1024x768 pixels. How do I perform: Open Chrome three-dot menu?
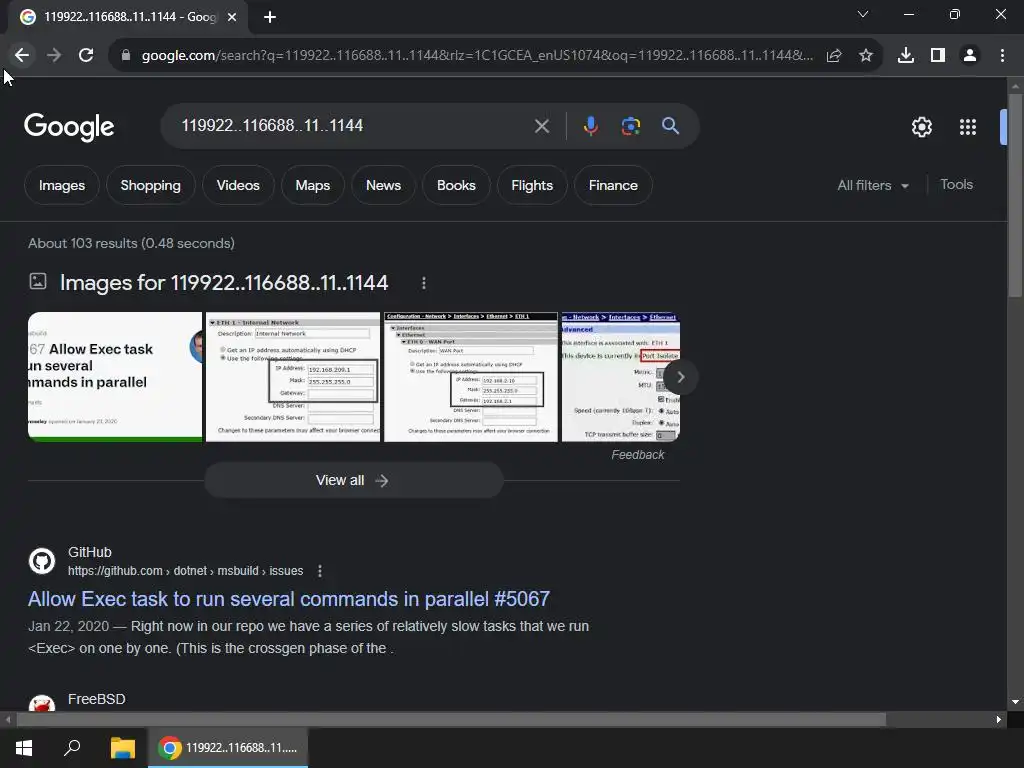tap(1002, 56)
